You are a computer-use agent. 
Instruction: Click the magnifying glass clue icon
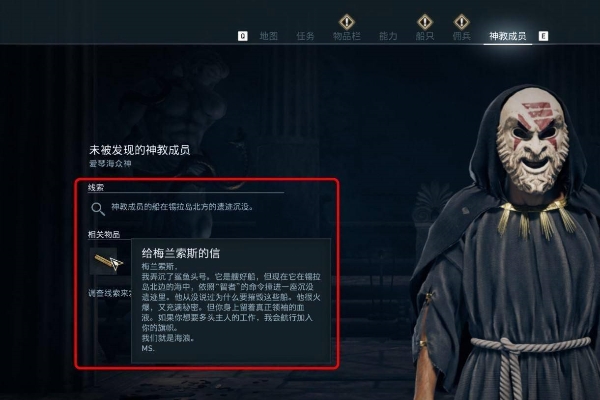pyautogui.click(x=98, y=209)
